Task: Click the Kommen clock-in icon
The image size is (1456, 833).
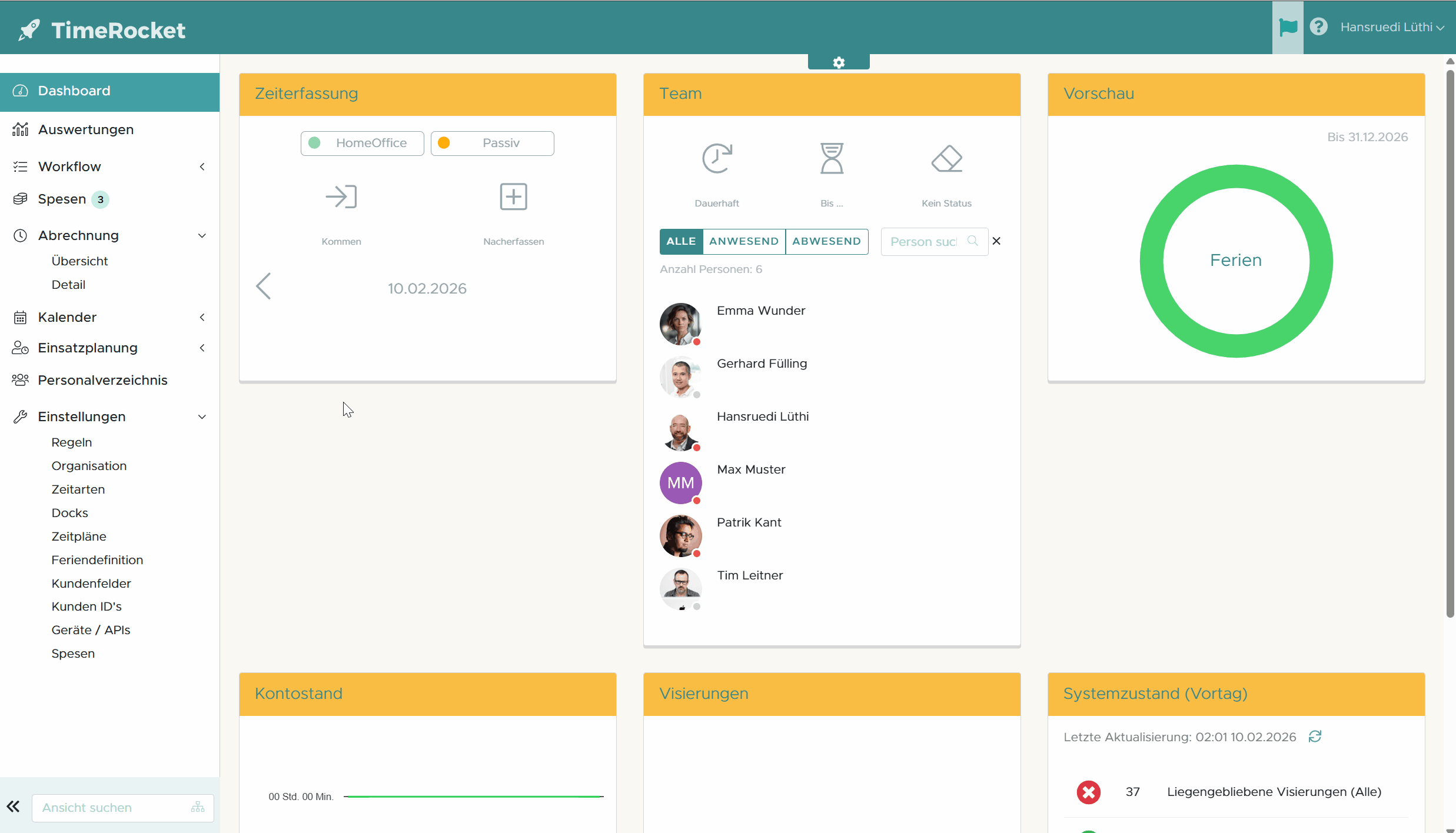Action: pos(341,196)
